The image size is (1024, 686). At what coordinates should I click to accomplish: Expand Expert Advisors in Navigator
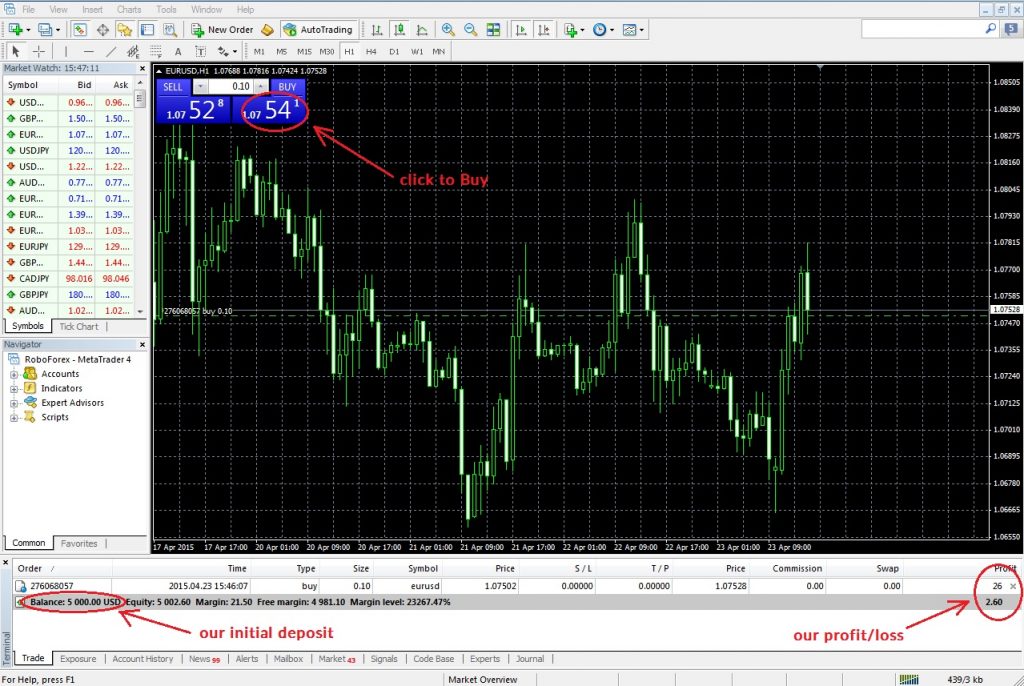click(x=15, y=403)
